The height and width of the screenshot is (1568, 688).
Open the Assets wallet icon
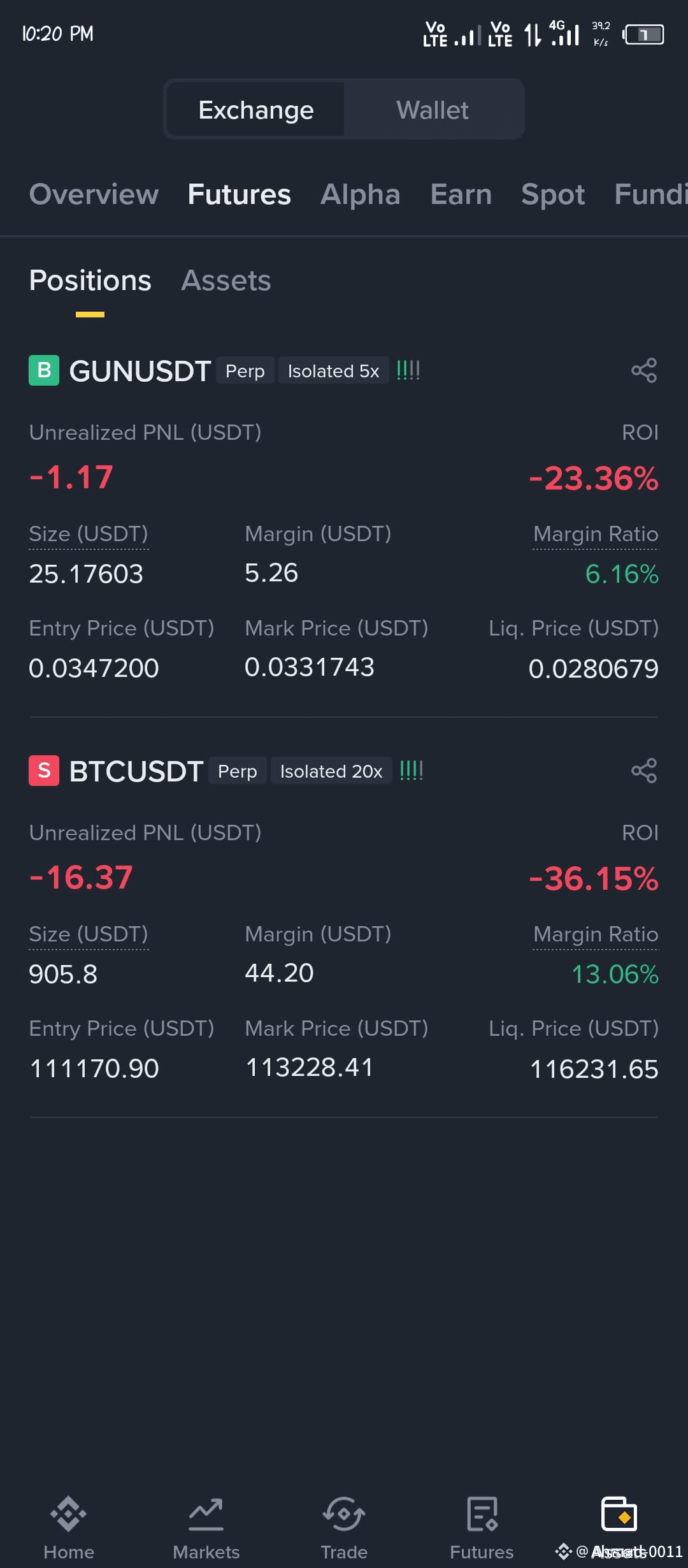click(619, 1514)
